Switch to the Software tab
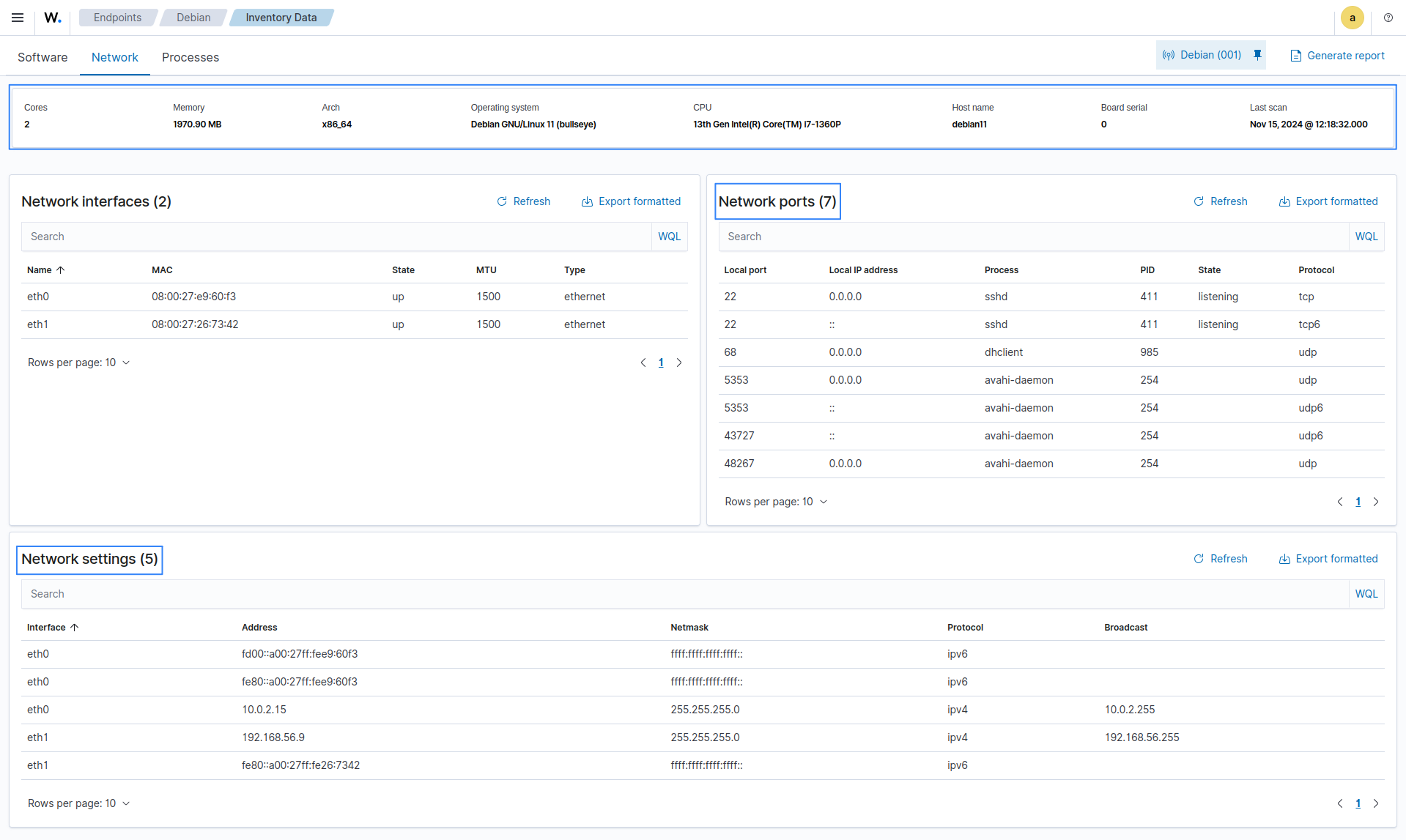The height and width of the screenshot is (840, 1406). 42,57
